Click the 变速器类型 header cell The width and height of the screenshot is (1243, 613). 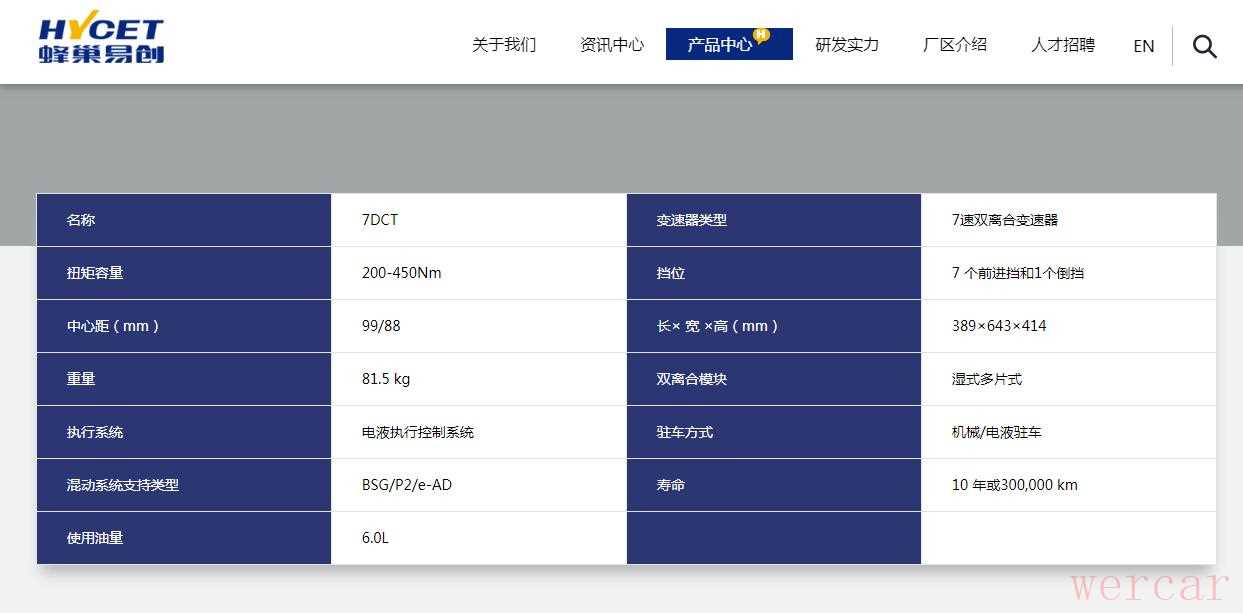691,220
